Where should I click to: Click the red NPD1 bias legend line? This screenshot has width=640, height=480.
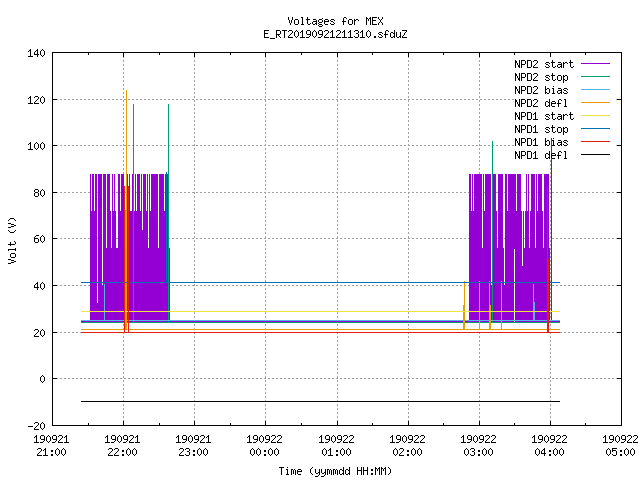[x=596, y=142]
